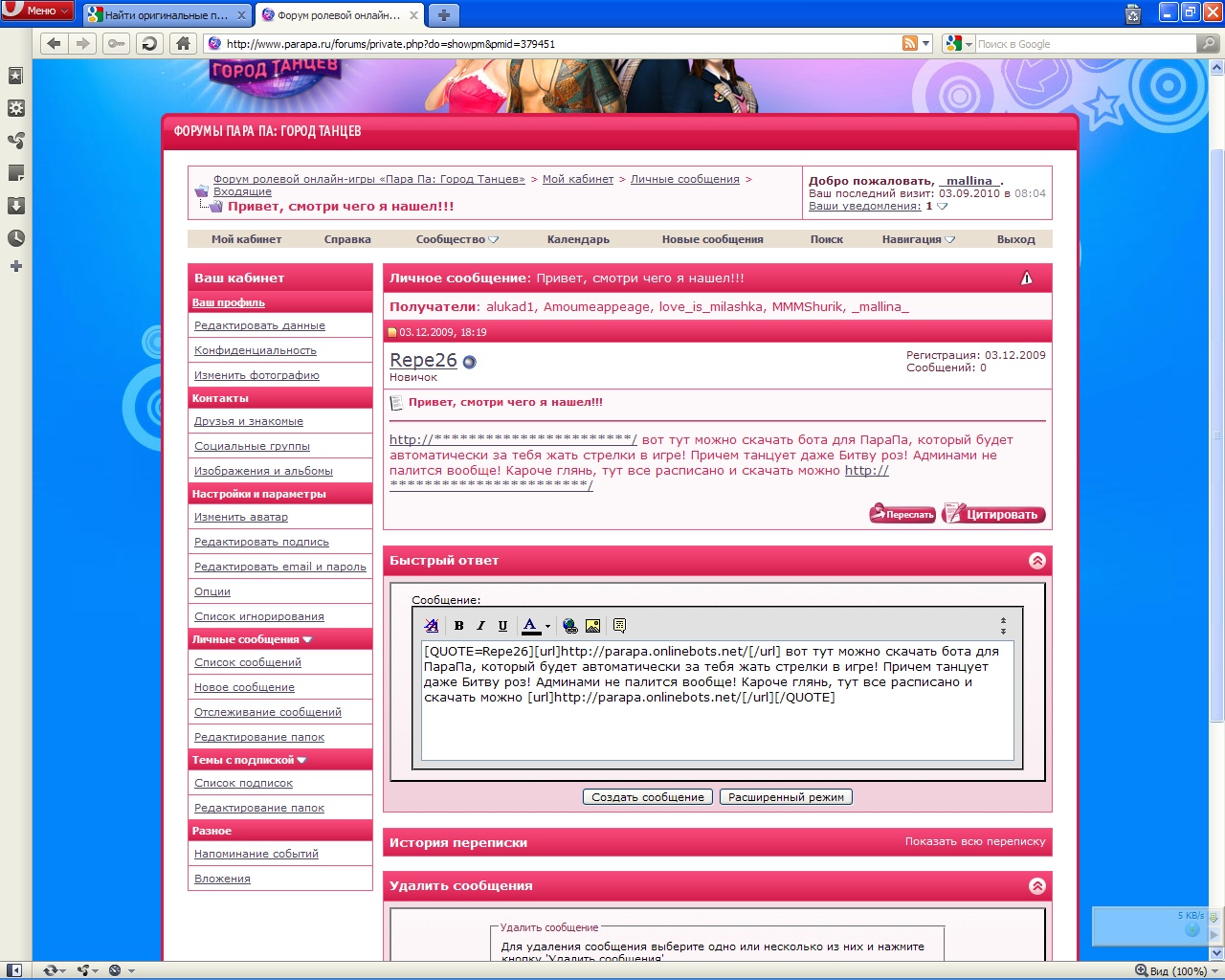Image resolution: width=1225 pixels, height=980 pixels.
Task: Open zoom Вид (100%) dropdown
Action: pyautogui.click(x=1178, y=970)
